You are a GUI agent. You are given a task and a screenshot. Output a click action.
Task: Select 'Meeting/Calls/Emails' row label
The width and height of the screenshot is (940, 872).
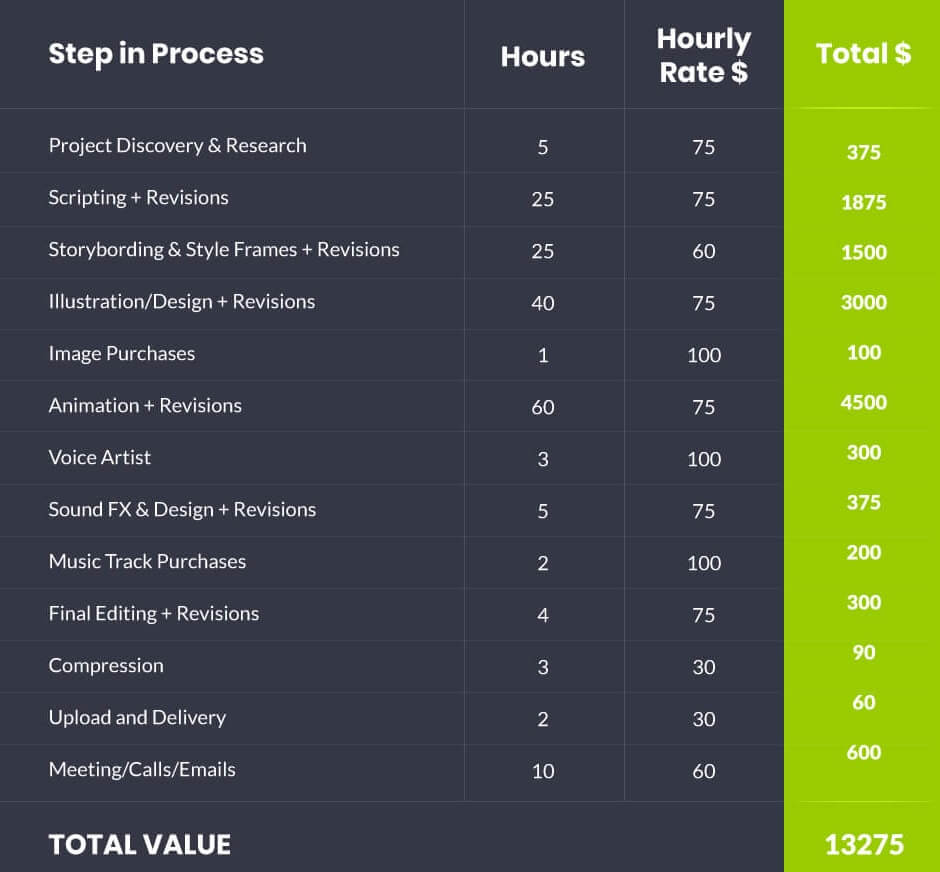click(142, 770)
